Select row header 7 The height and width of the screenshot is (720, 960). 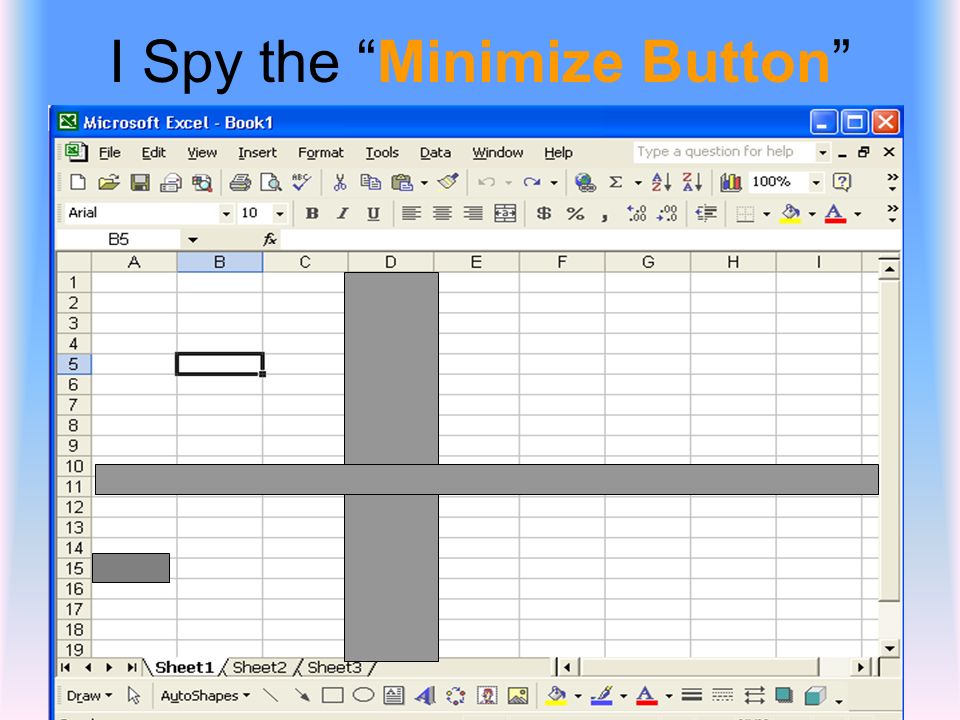point(73,405)
